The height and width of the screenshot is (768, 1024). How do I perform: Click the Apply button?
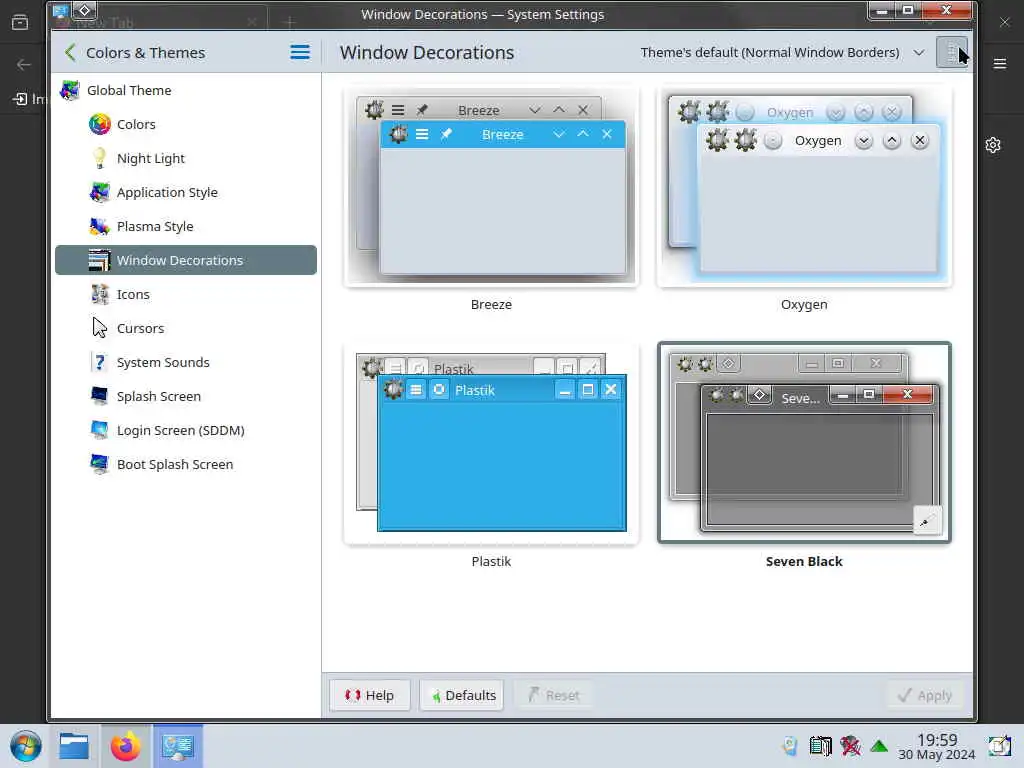(x=925, y=695)
